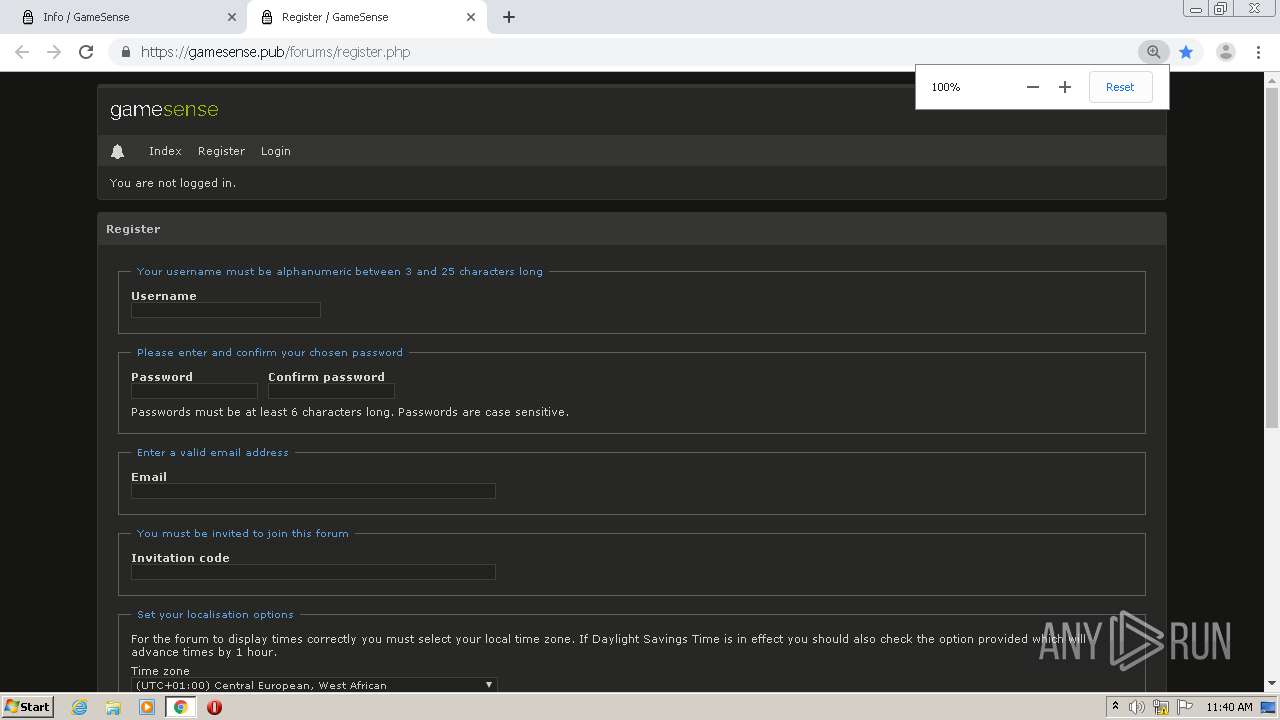Expand the Time zone dropdown
1280x720 pixels.
tap(314, 685)
